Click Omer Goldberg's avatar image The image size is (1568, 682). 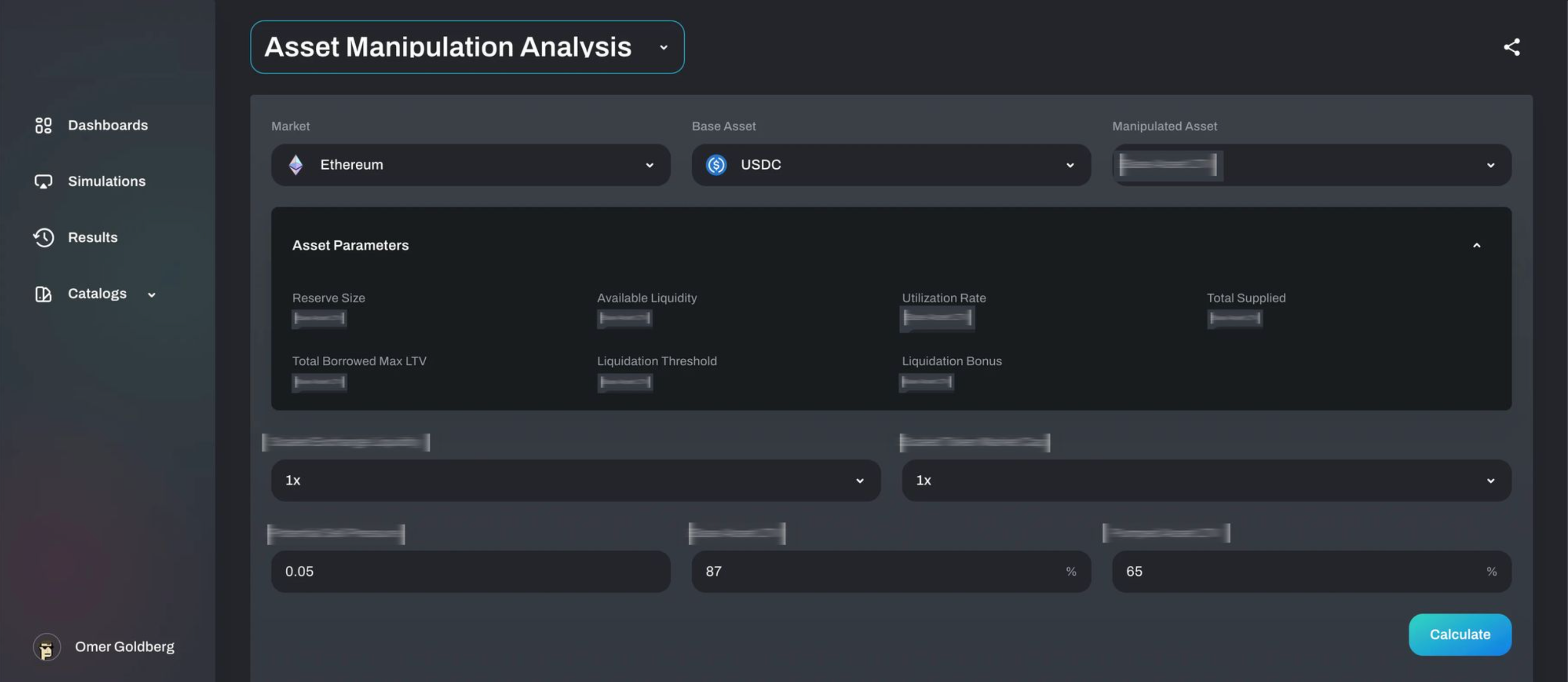[x=47, y=647]
